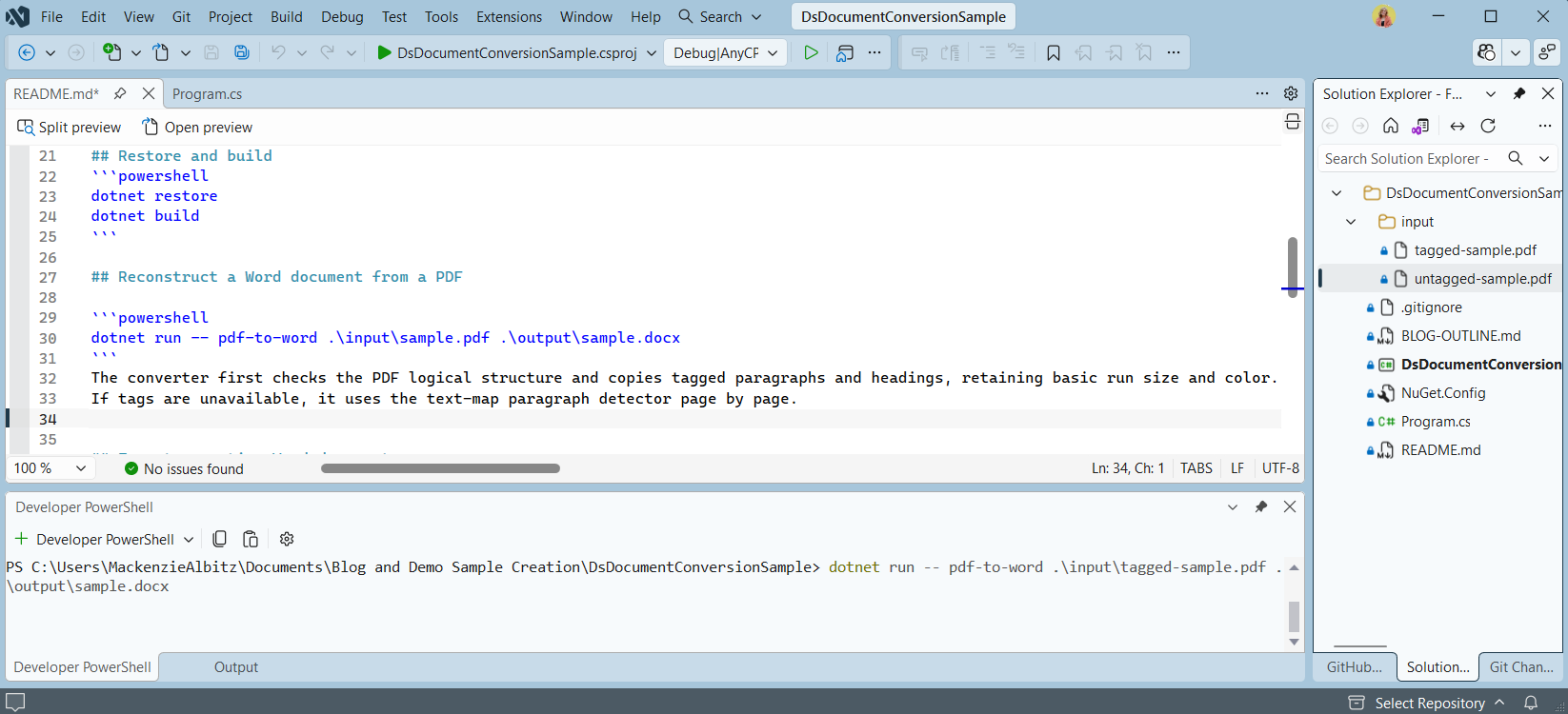
Task: Switch views icon in Solution Explorer
Action: tap(1420, 126)
